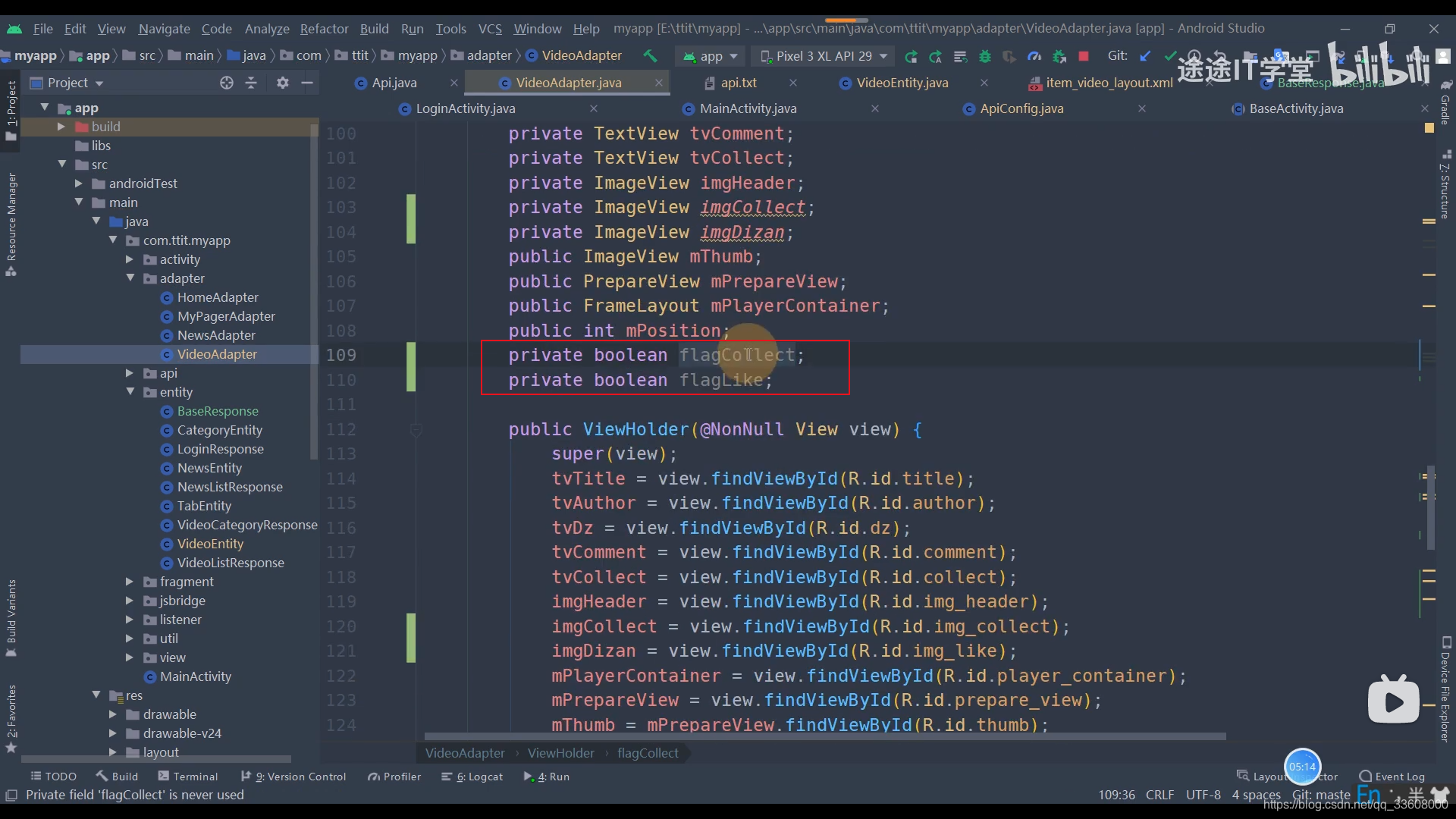Click Apply Changes and Restart Activity icon
This screenshot has height=819, width=1456.
pos(936,56)
